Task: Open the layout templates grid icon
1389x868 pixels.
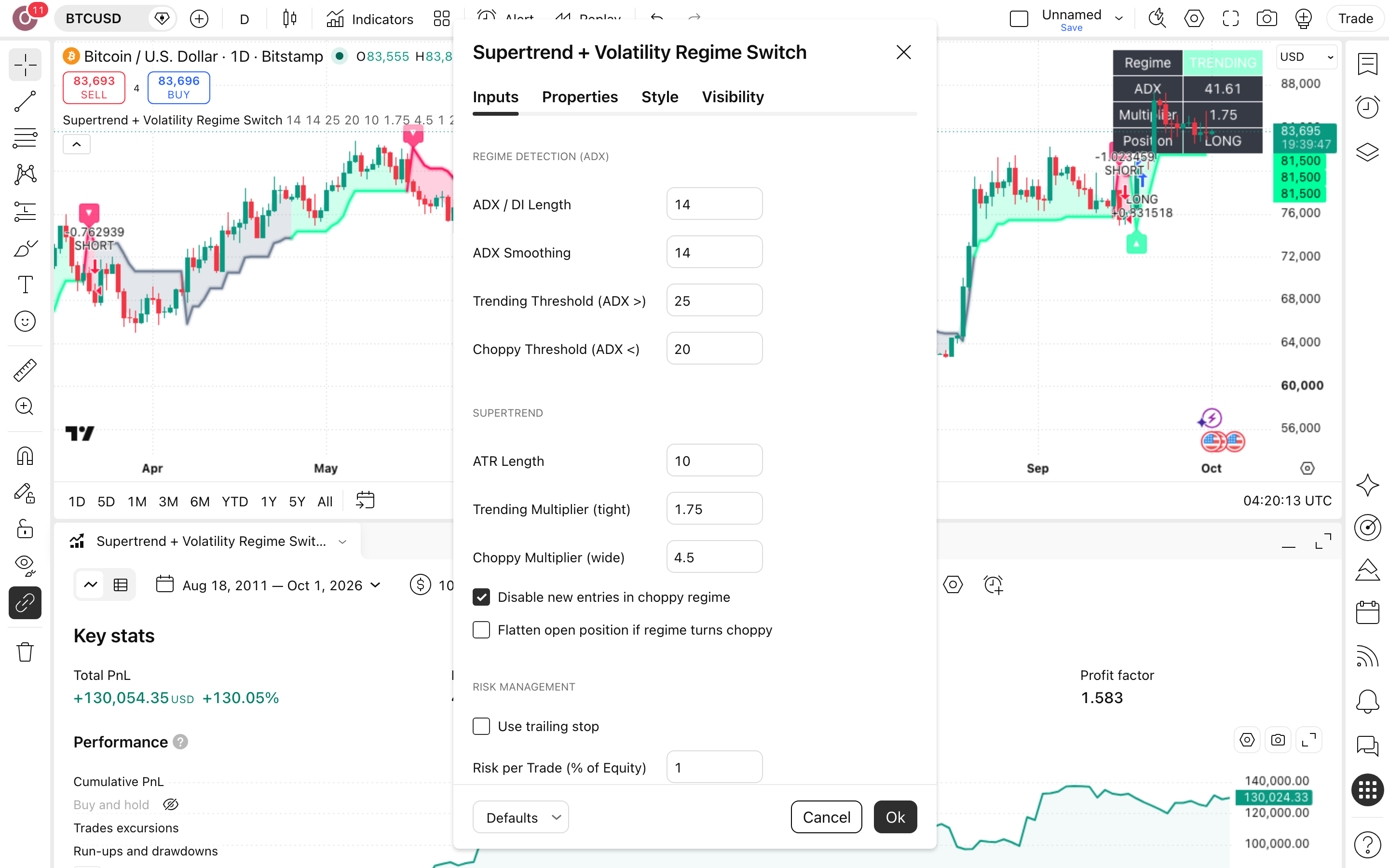Action: coord(441,19)
